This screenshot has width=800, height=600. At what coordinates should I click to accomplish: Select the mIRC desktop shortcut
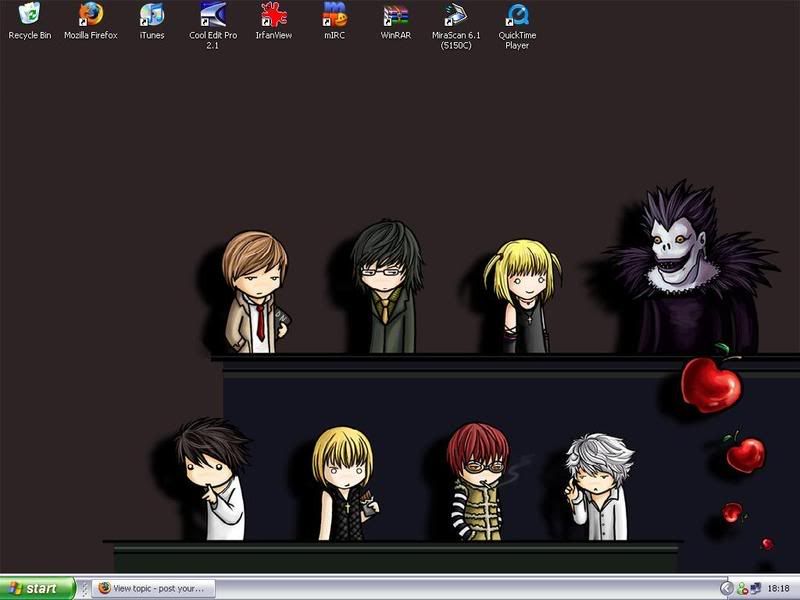click(x=335, y=21)
